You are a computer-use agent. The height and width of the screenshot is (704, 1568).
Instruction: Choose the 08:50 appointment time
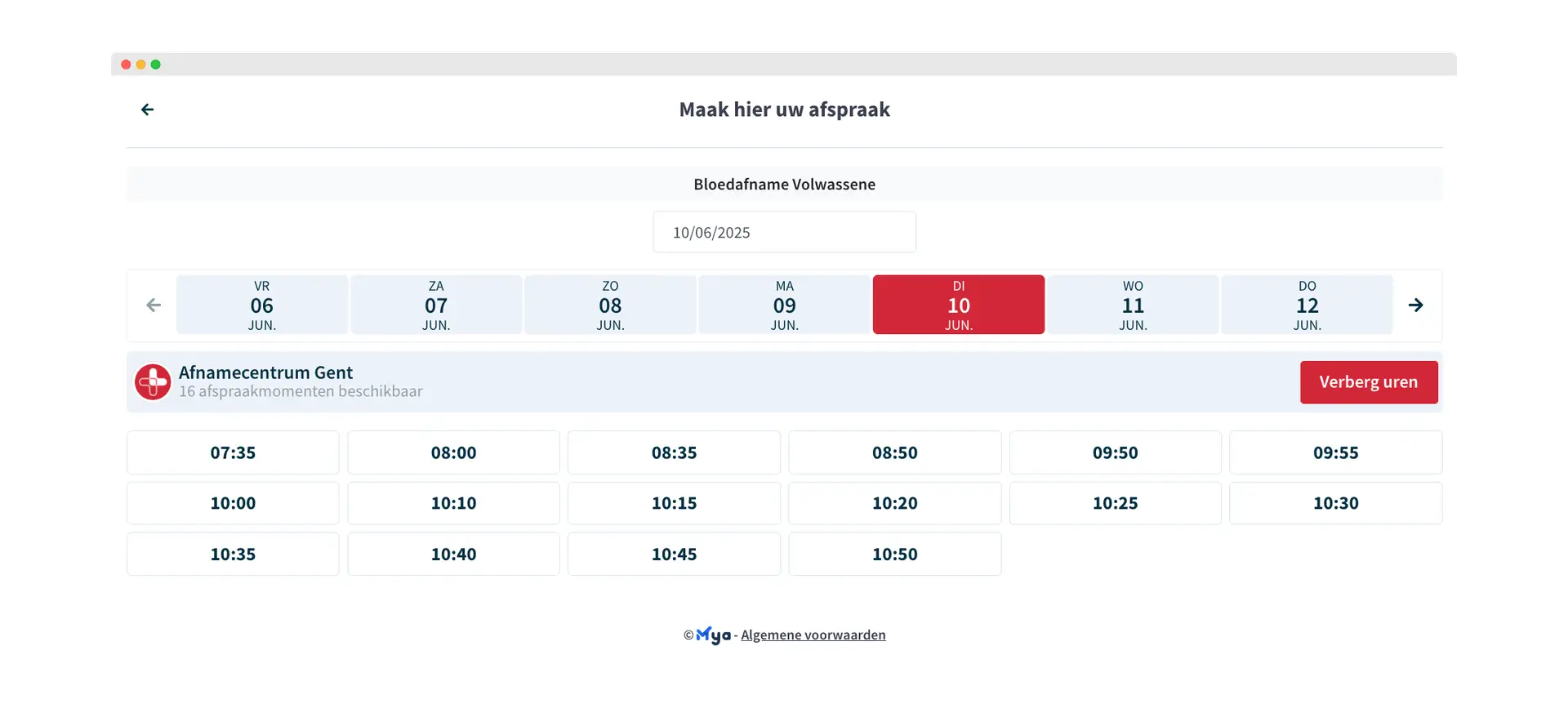[895, 452]
